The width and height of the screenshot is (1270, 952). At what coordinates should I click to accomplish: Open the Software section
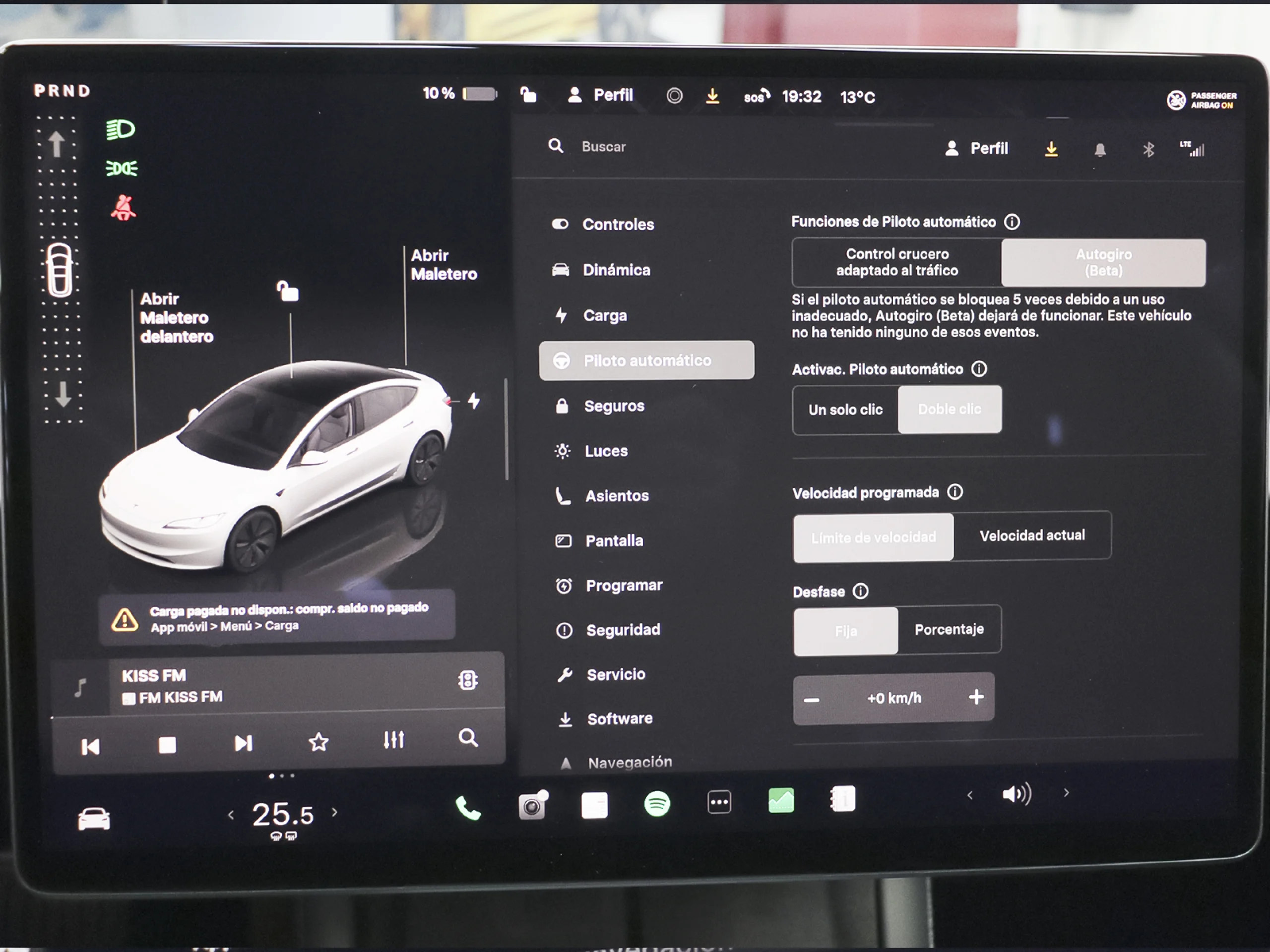pos(619,718)
